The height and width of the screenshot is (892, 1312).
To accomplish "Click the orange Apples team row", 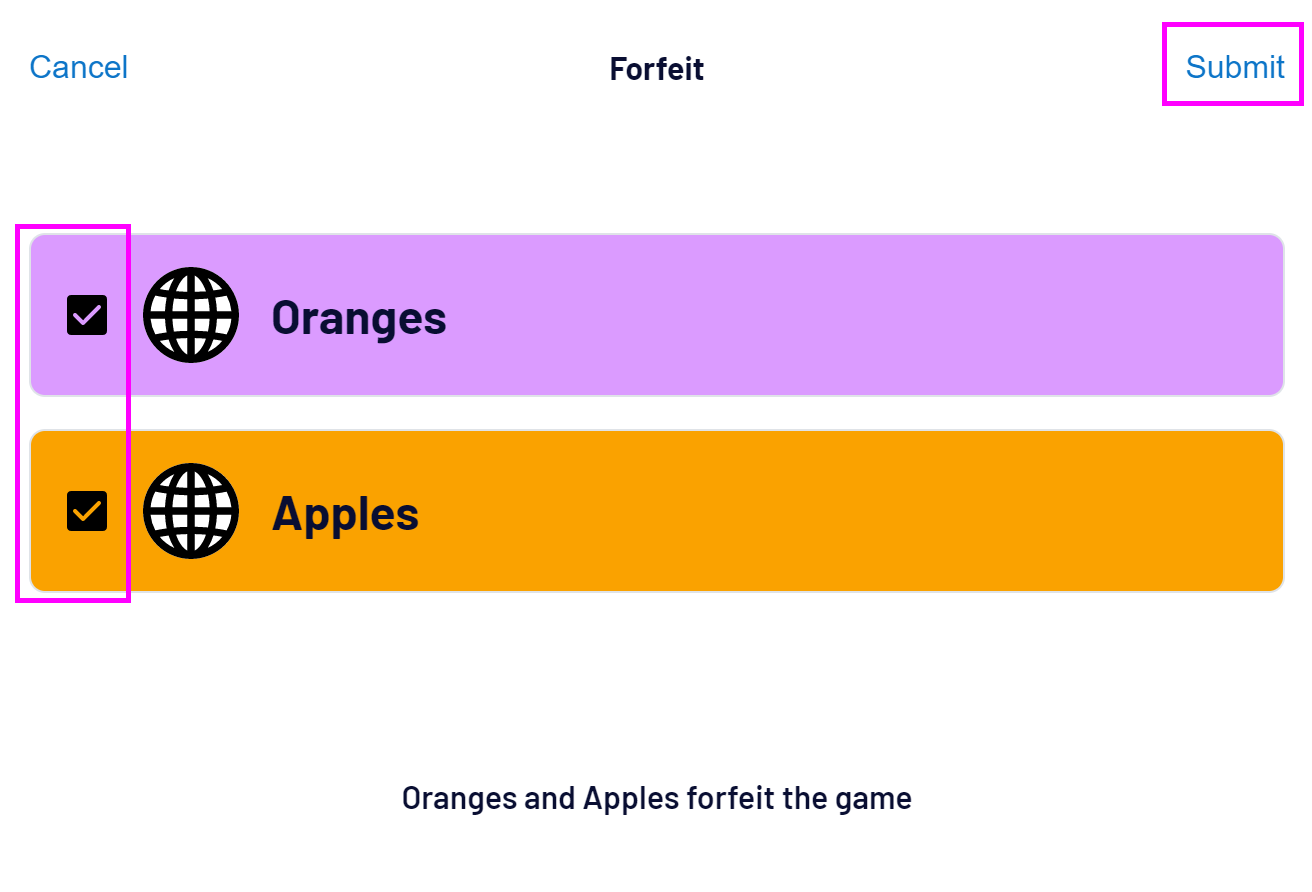I will pos(800,511).
